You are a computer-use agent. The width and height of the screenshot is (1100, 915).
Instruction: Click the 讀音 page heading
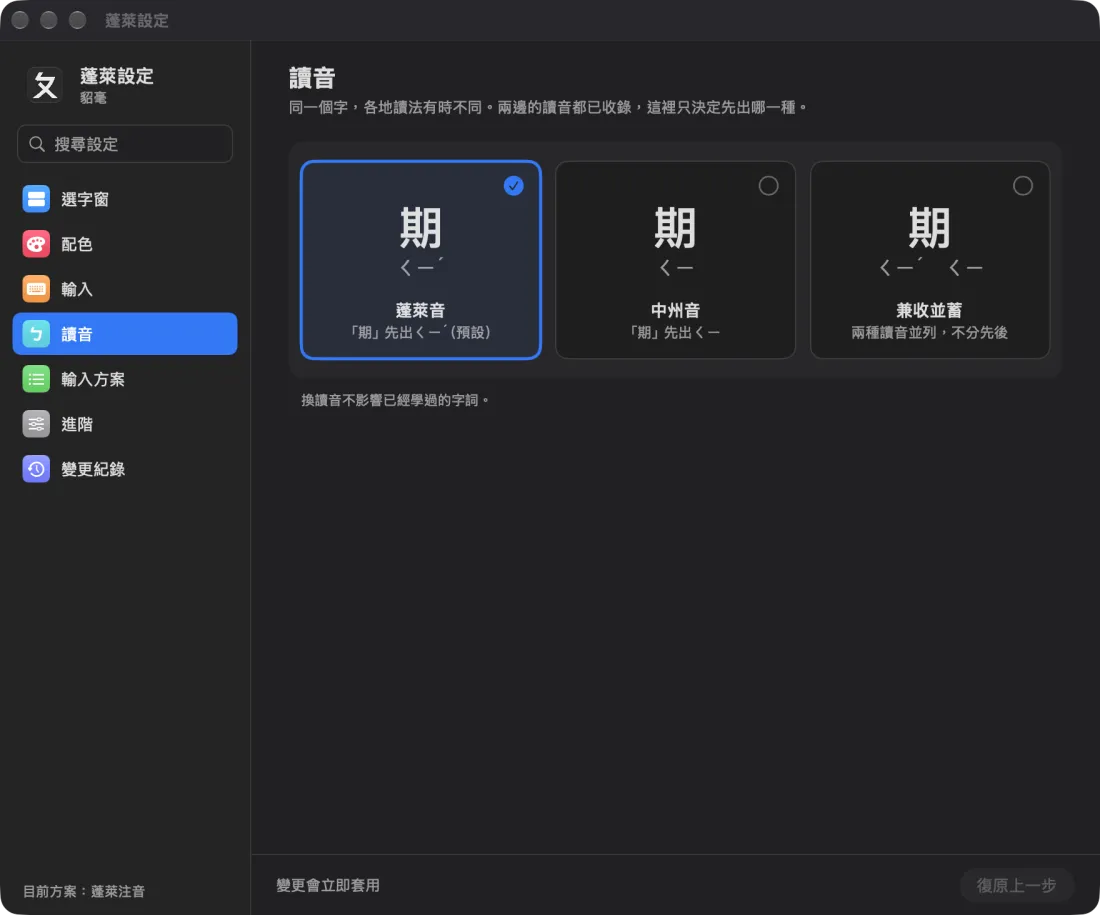pyautogui.click(x=312, y=77)
